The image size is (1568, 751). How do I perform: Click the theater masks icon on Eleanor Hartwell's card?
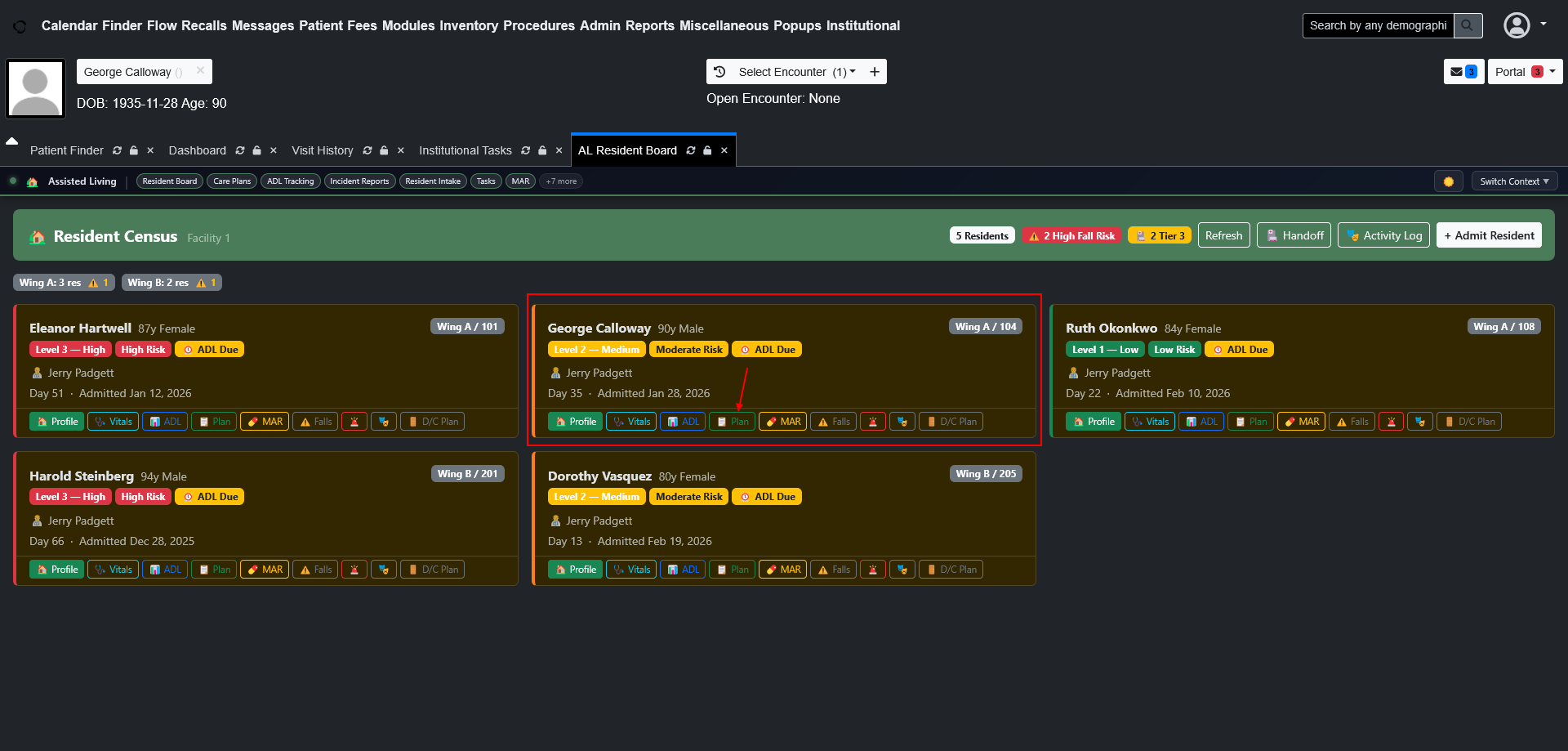tap(383, 422)
